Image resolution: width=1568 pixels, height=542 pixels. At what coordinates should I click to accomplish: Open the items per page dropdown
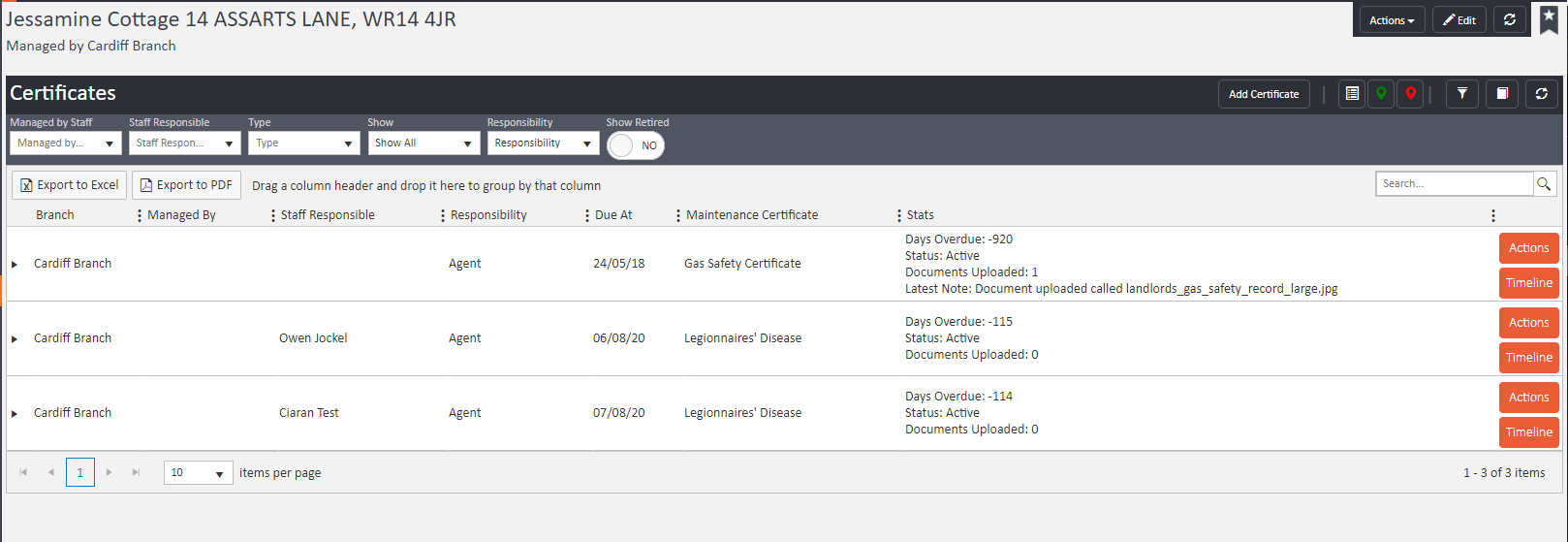198,473
